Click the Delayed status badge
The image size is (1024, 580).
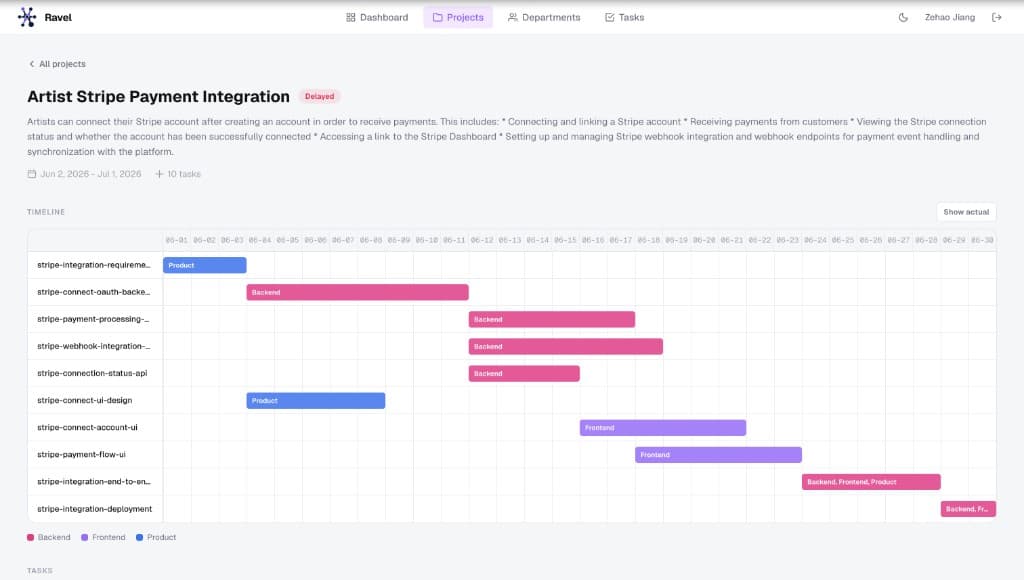click(x=319, y=97)
